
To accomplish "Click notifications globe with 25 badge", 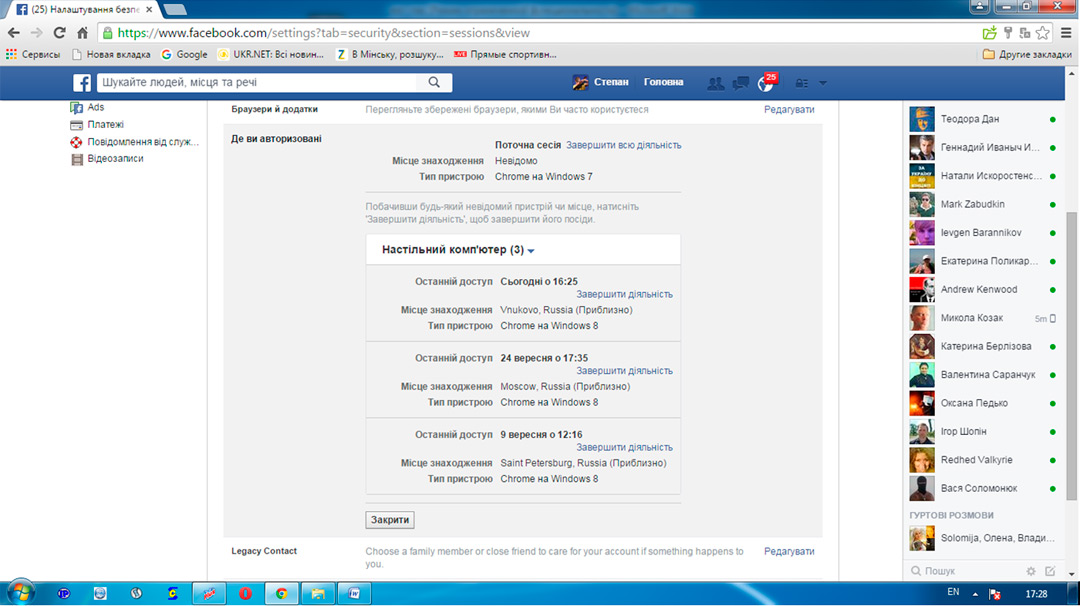I will [x=766, y=83].
